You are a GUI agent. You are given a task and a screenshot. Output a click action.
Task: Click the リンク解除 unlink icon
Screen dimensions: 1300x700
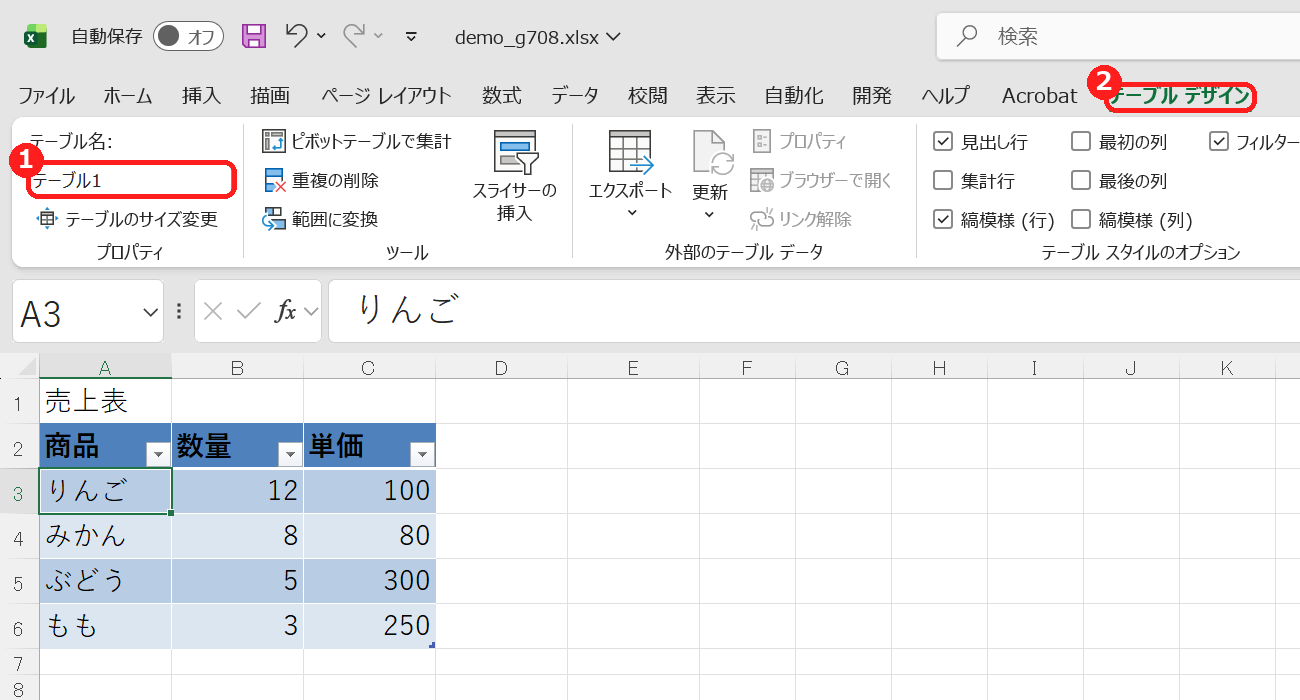click(762, 219)
